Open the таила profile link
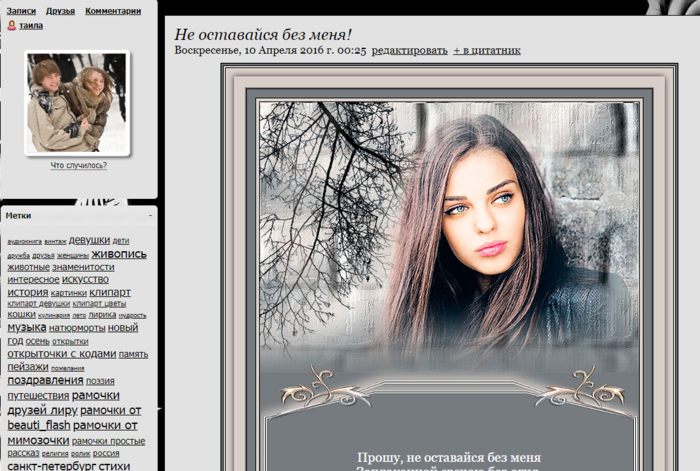This screenshot has height=471, width=700. click(x=31, y=25)
